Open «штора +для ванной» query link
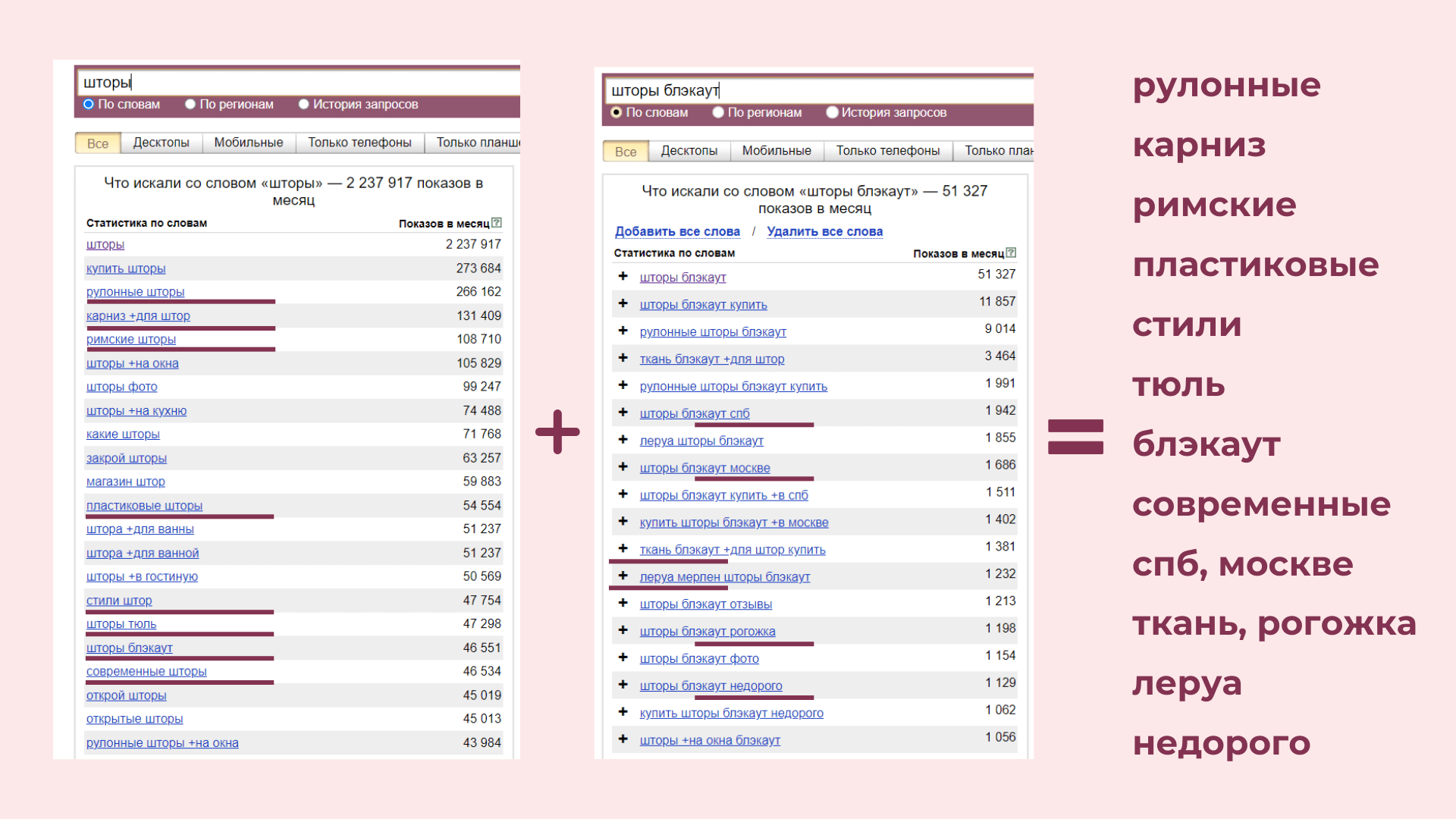1456x819 pixels. coord(143,553)
